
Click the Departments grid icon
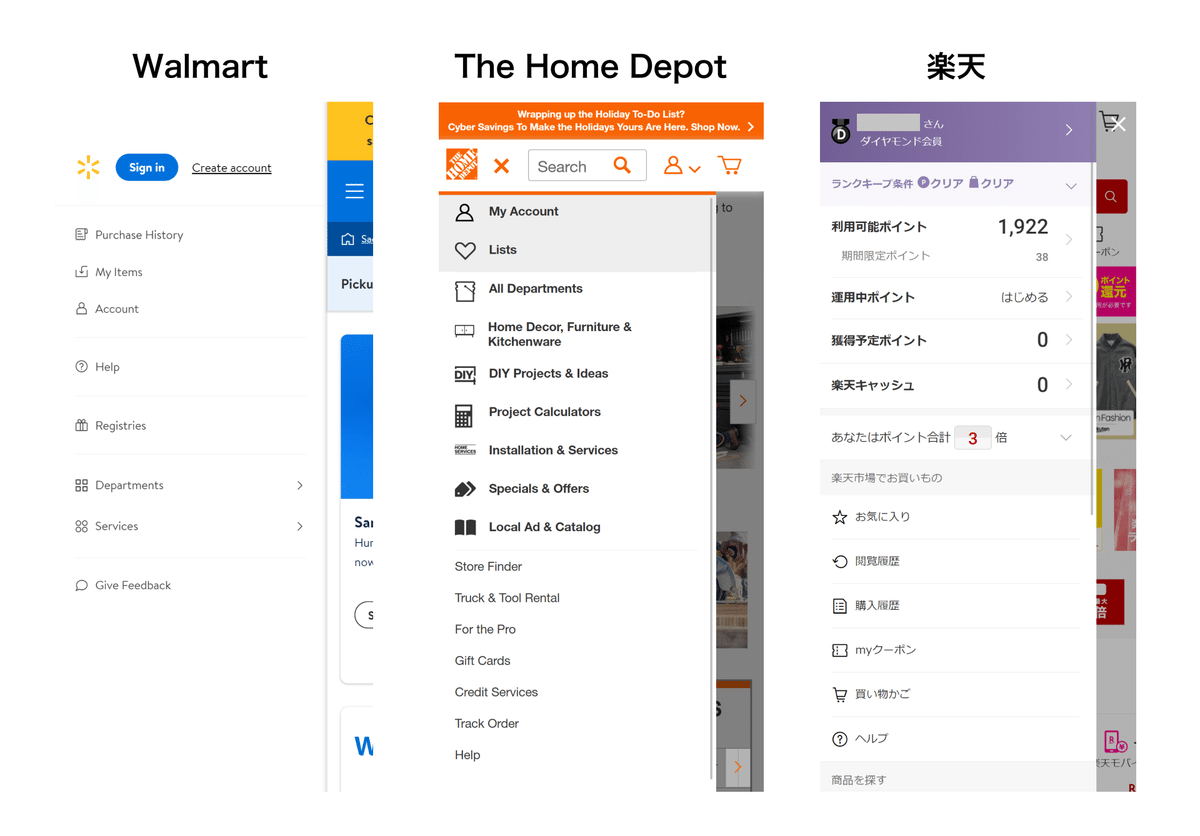(x=81, y=485)
